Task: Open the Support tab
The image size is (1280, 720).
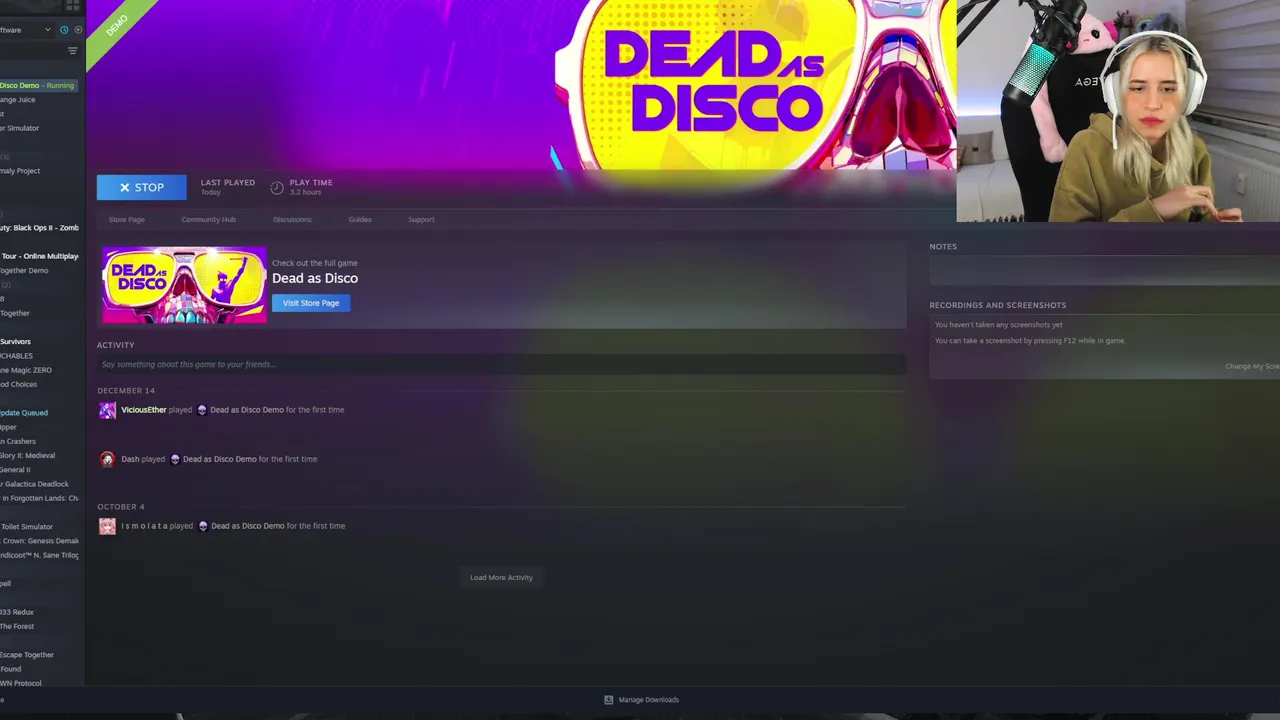Action: [421, 219]
